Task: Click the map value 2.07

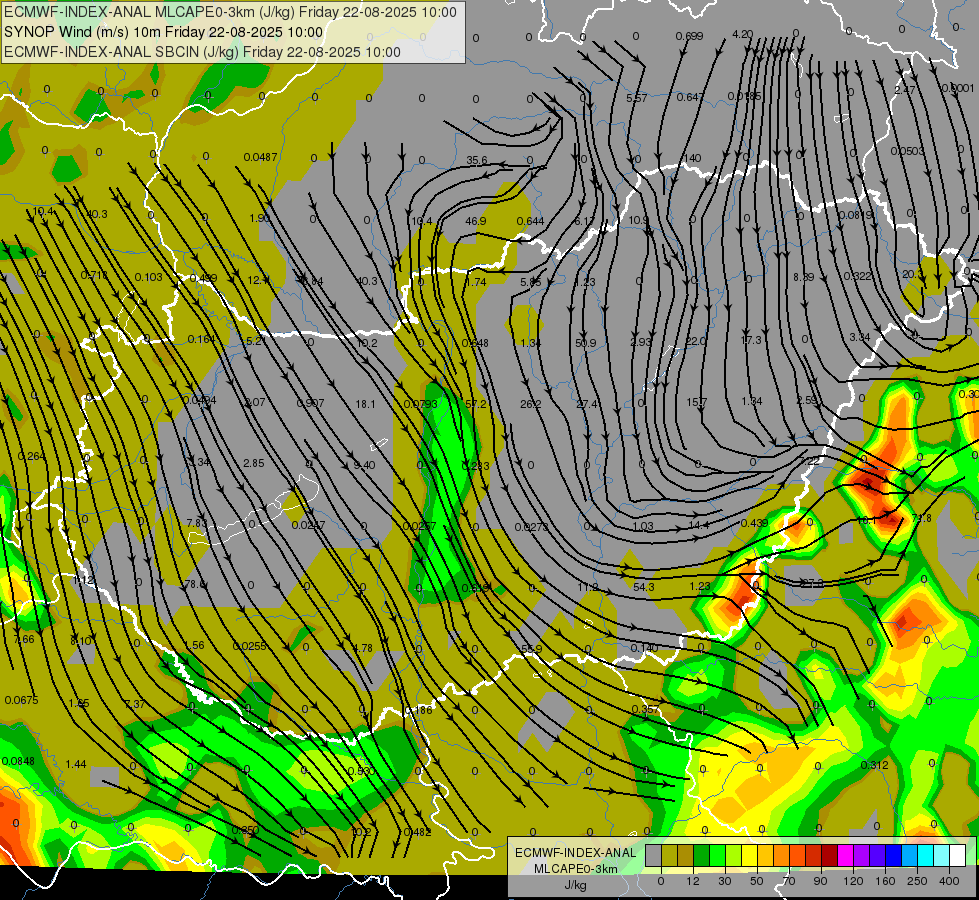Action: coord(255,403)
